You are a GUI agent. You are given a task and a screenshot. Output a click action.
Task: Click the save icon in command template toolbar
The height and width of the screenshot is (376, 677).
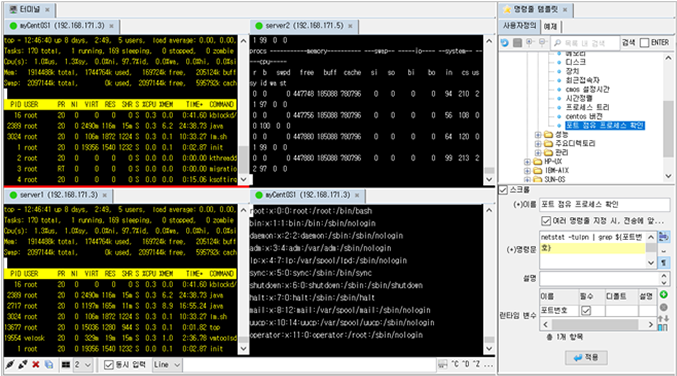click(x=517, y=42)
